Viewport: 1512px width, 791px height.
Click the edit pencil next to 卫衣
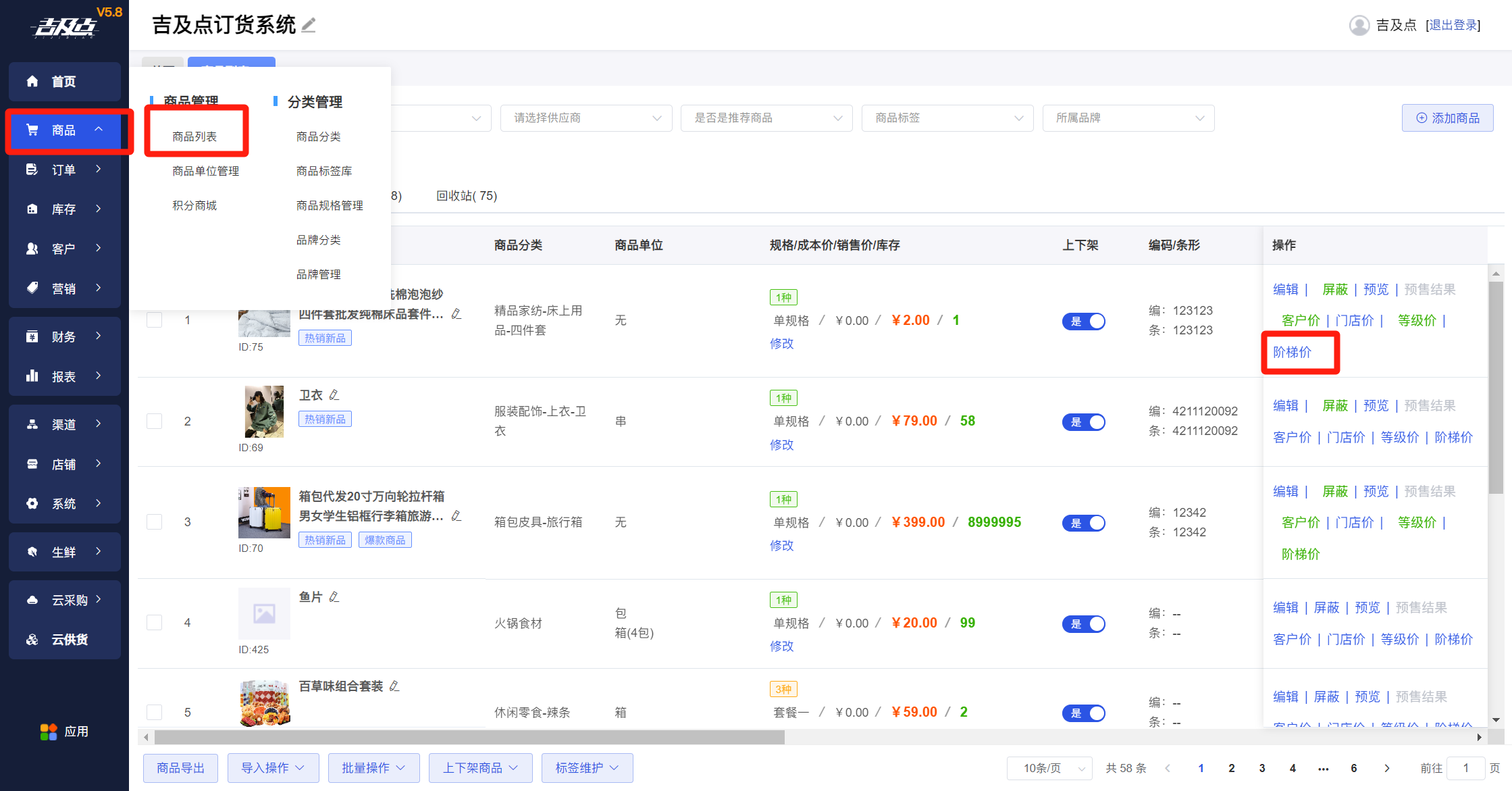click(x=334, y=395)
